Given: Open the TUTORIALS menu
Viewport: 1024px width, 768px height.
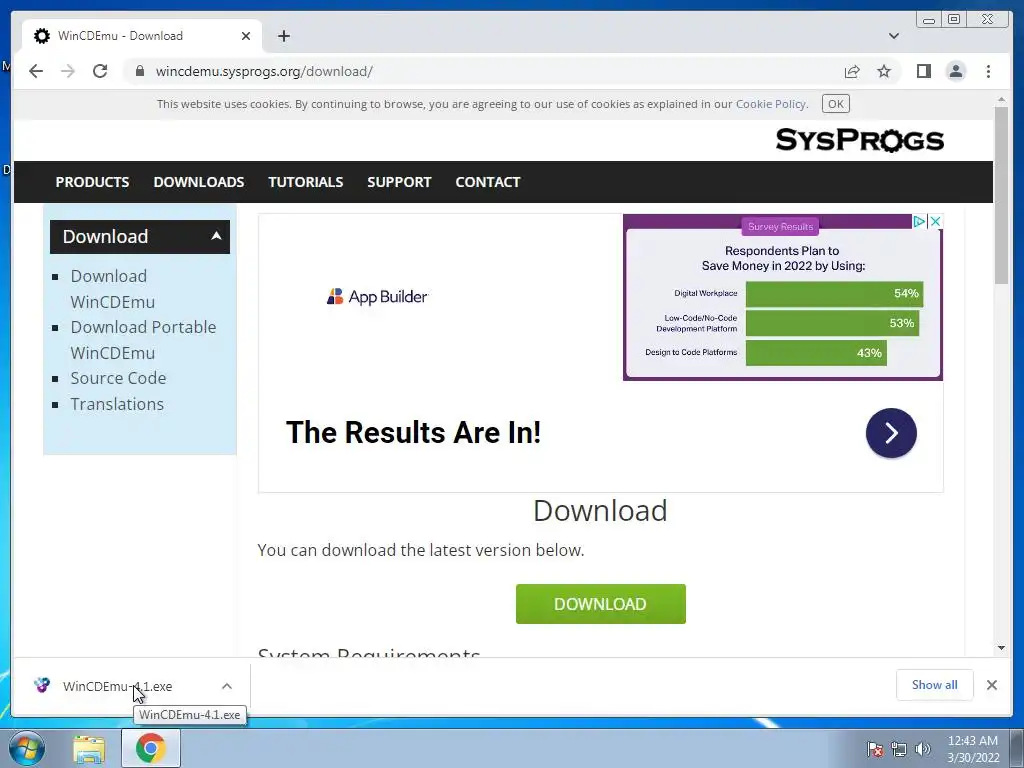Looking at the screenshot, I should (x=306, y=182).
